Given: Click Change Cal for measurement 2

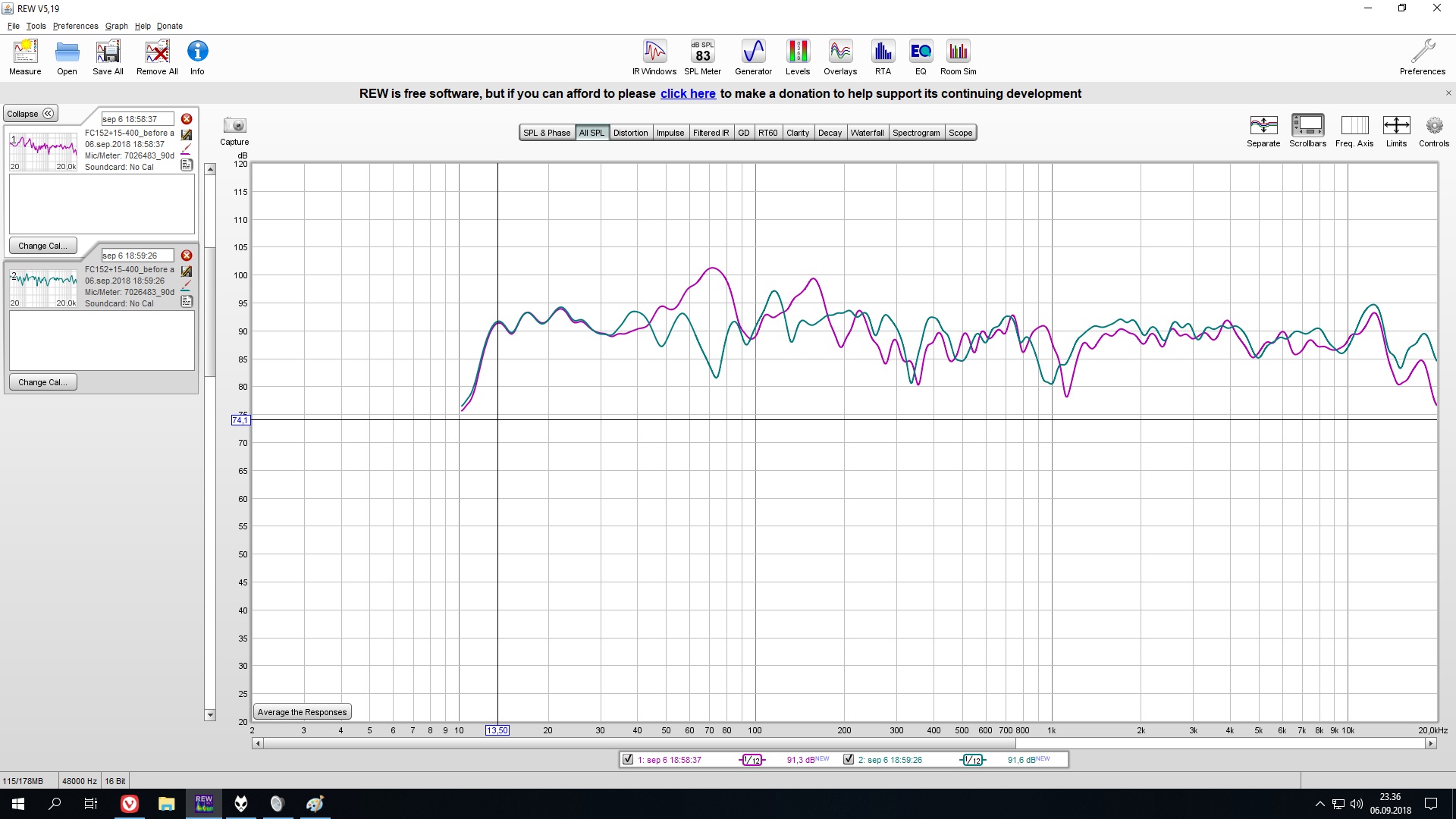Looking at the screenshot, I should coord(42,382).
